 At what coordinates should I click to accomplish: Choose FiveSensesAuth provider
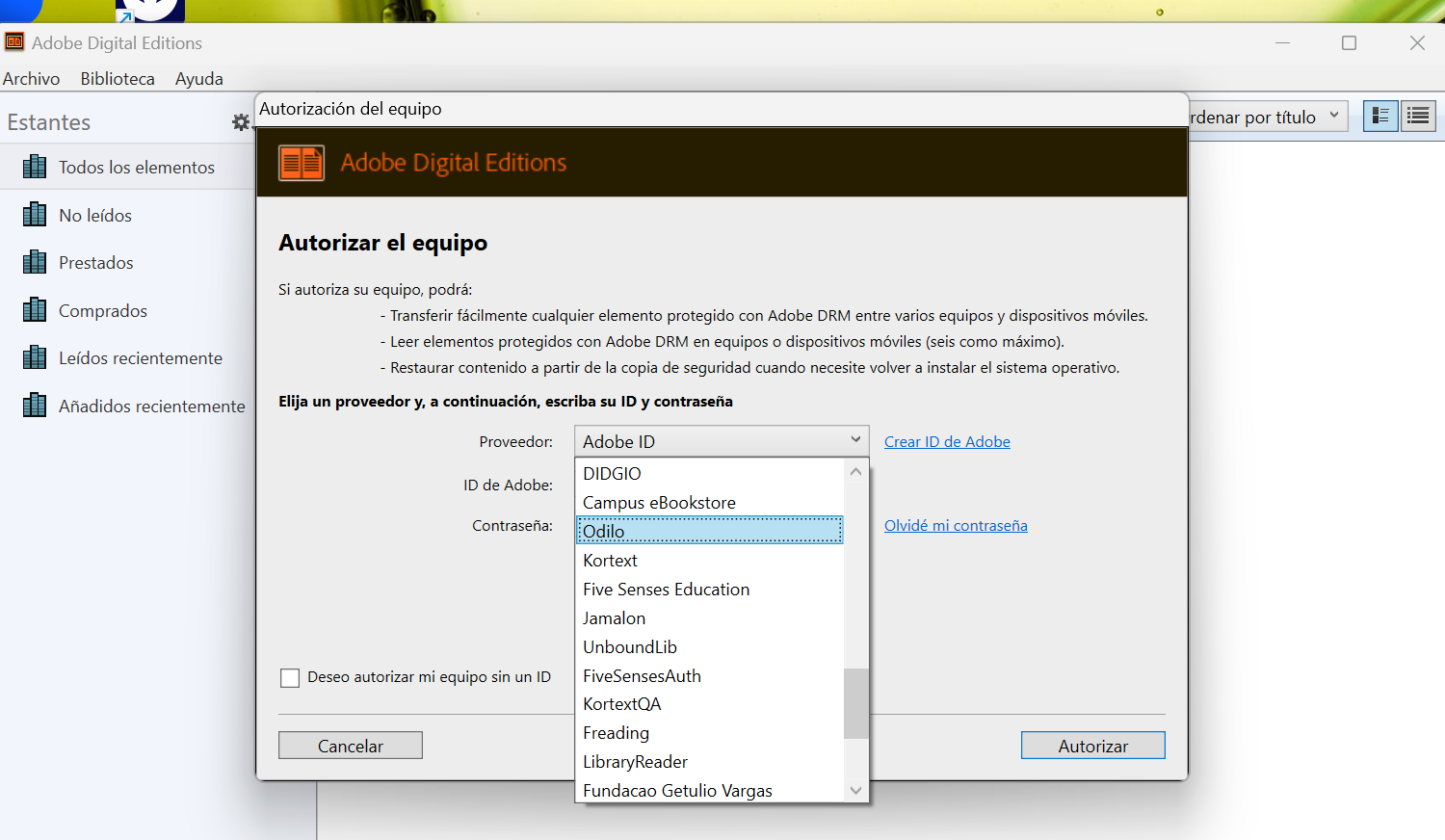(x=710, y=675)
